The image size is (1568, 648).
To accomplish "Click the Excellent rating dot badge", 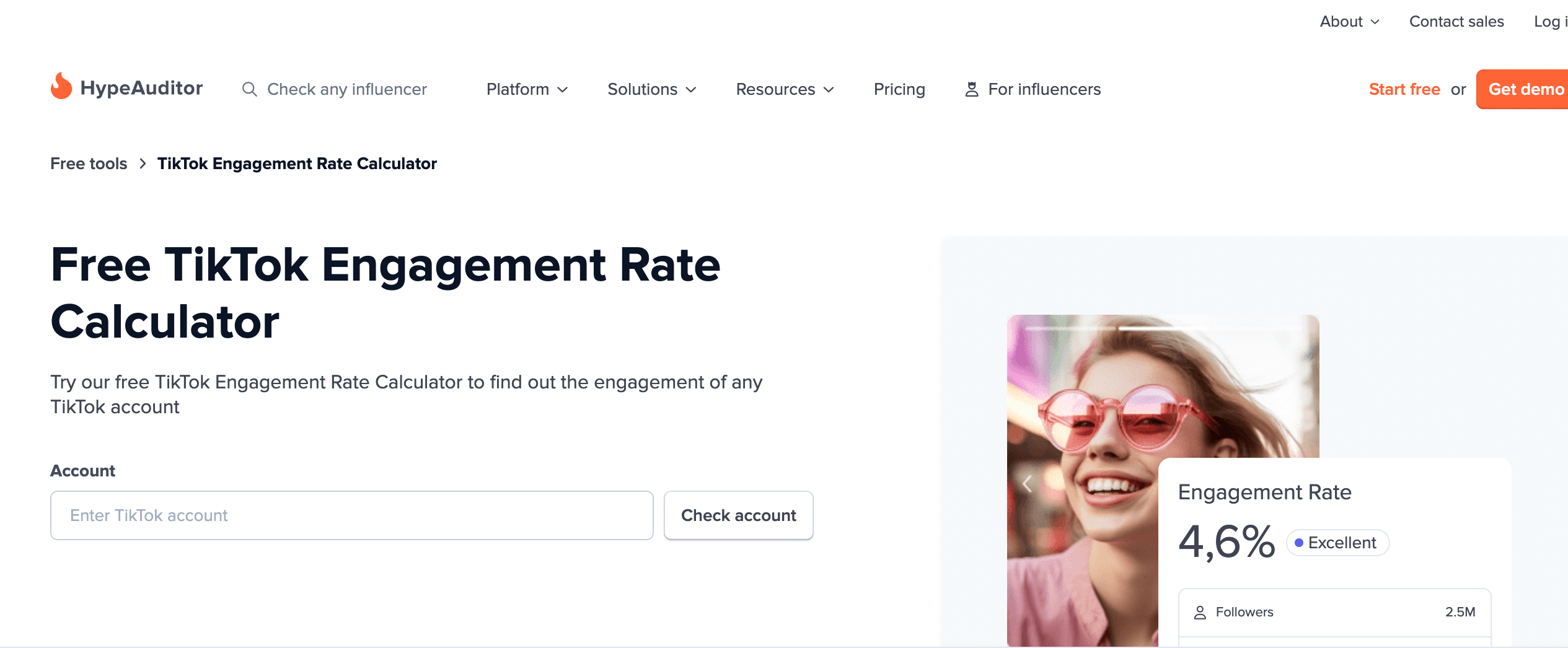I will point(1337,543).
